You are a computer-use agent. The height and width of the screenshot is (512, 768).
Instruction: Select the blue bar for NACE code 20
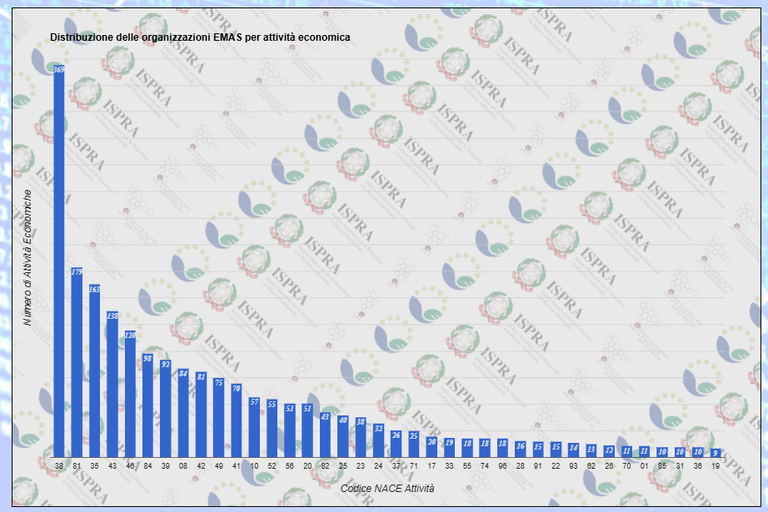[x=307, y=430]
